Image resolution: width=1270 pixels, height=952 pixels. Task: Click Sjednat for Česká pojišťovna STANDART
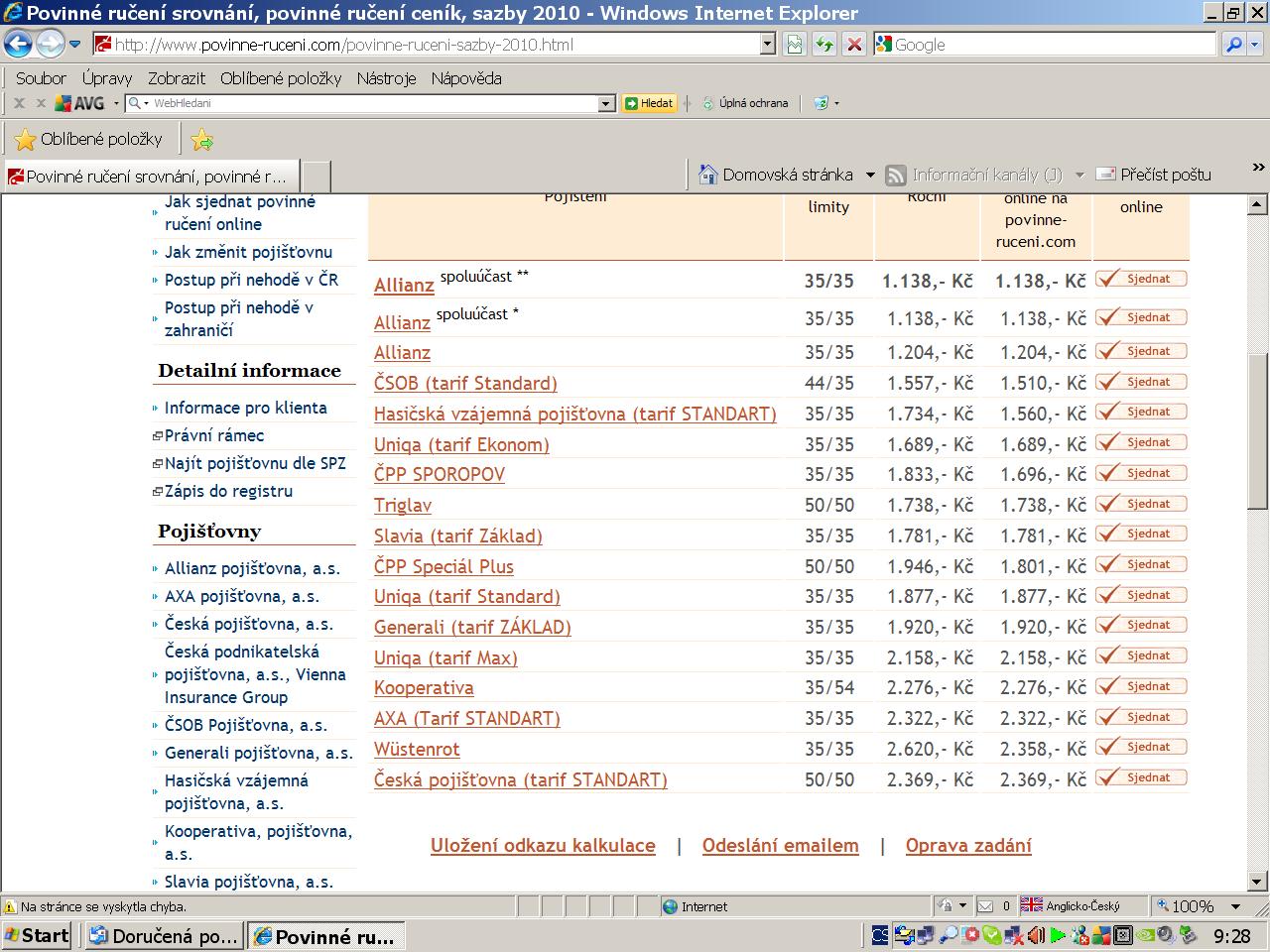point(1141,777)
